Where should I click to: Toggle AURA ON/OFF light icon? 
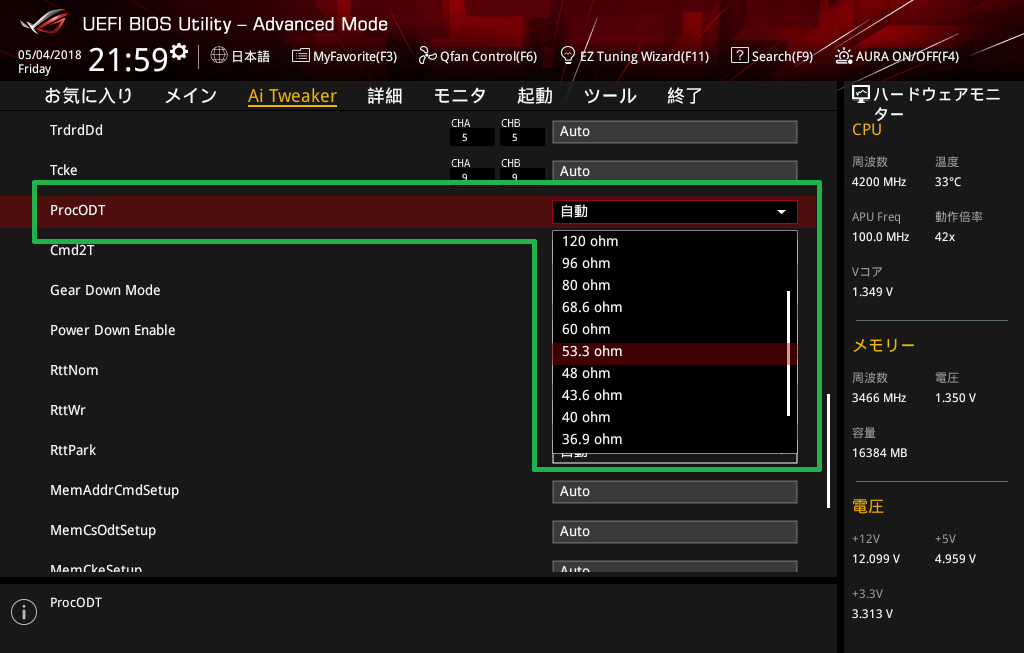tap(843, 56)
